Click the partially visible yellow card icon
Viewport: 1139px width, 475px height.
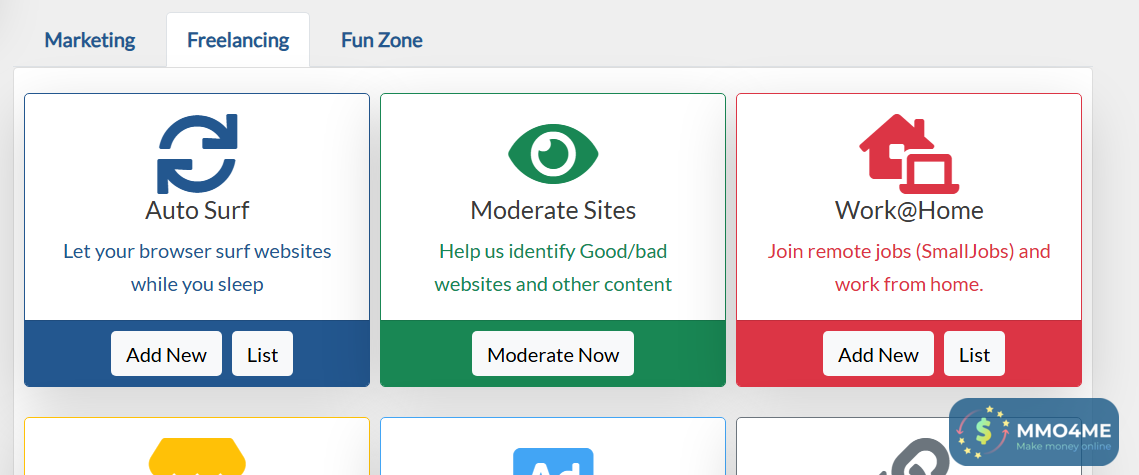[197, 457]
